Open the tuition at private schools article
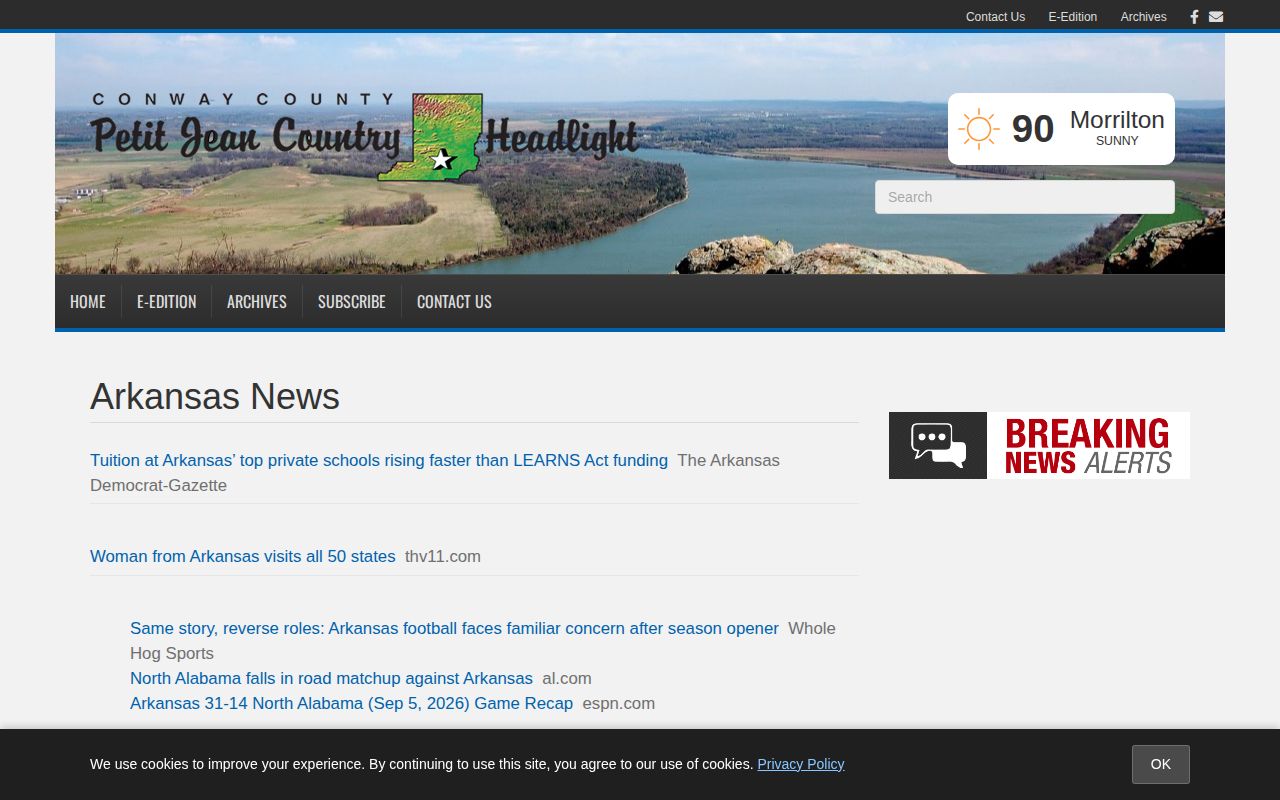Screen dimensions: 1280x800 (379, 460)
